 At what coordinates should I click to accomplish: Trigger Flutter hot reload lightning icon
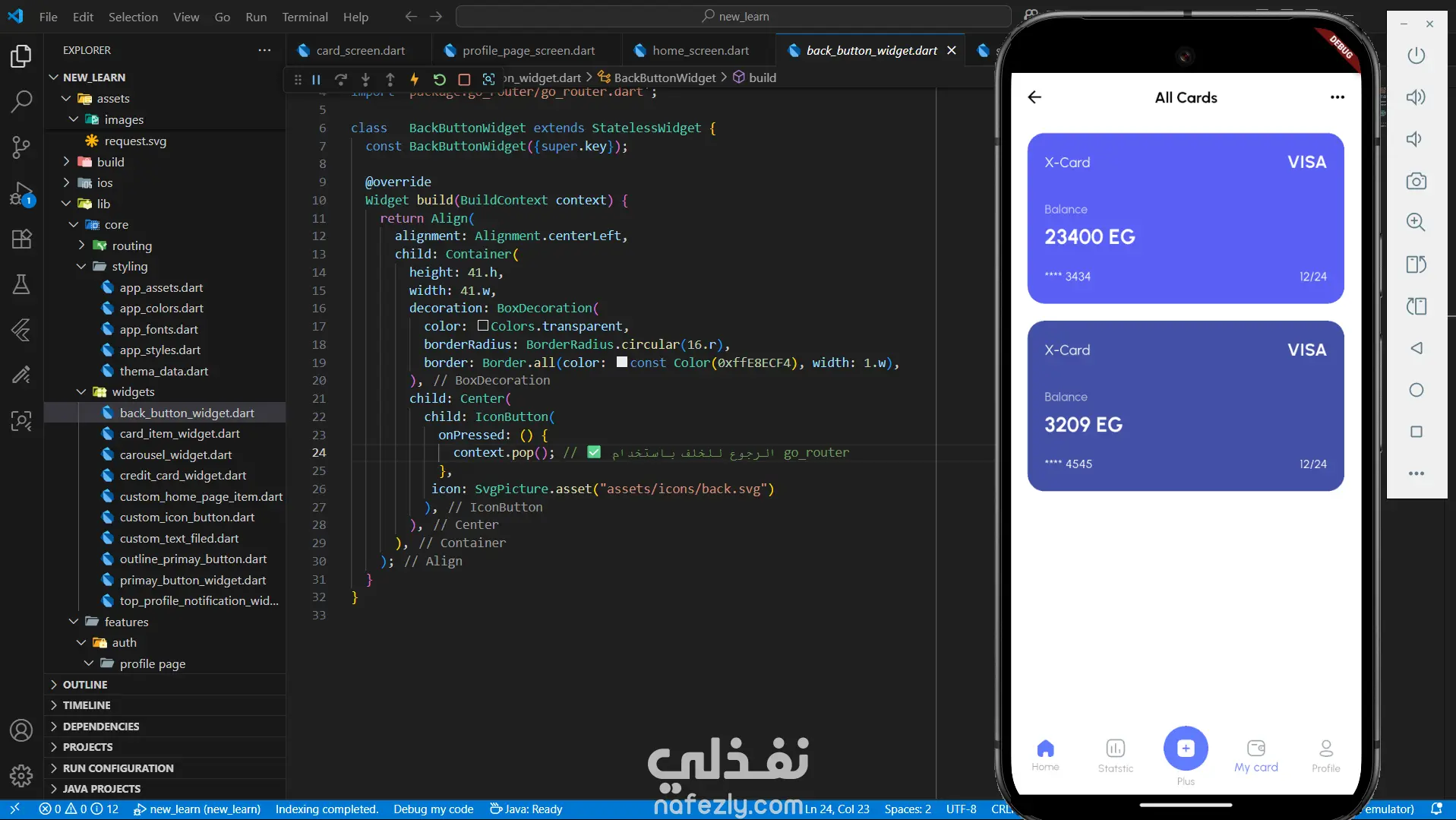coord(415,79)
